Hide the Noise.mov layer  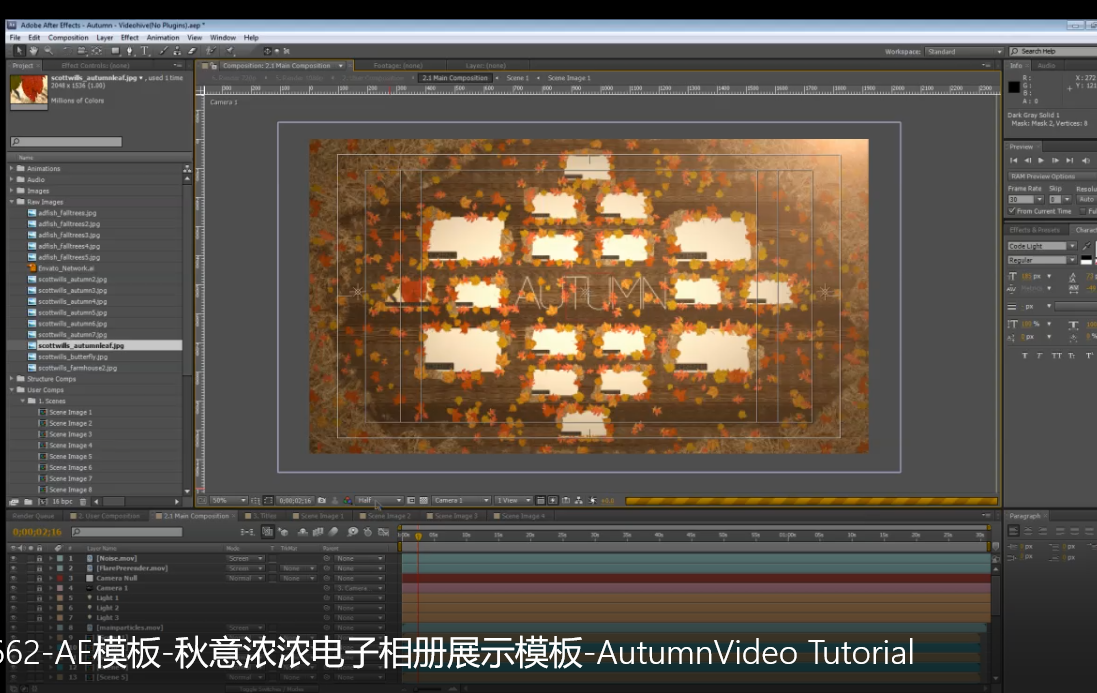point(13,559)
